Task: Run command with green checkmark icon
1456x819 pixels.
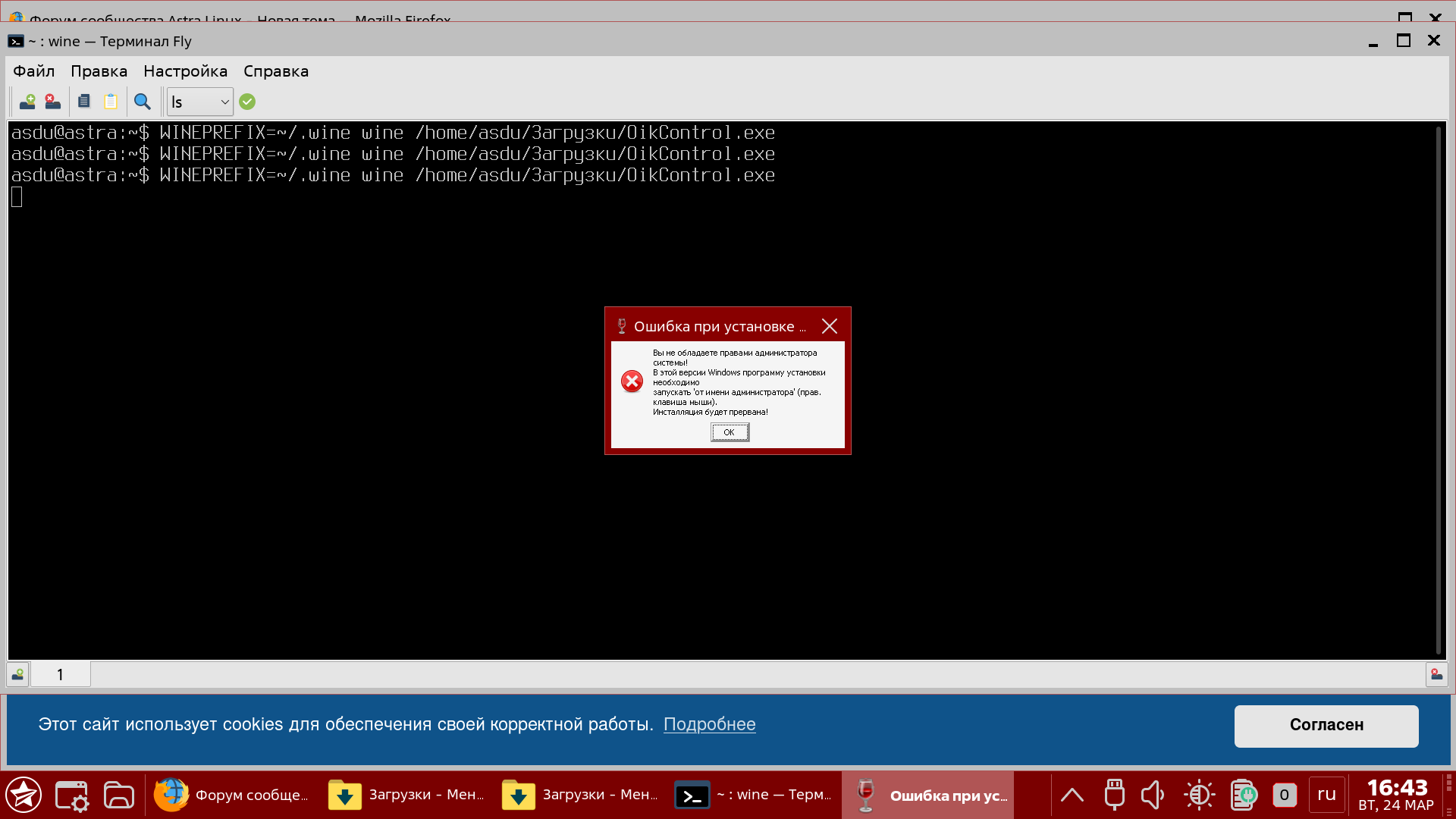Action: (247, 102)
